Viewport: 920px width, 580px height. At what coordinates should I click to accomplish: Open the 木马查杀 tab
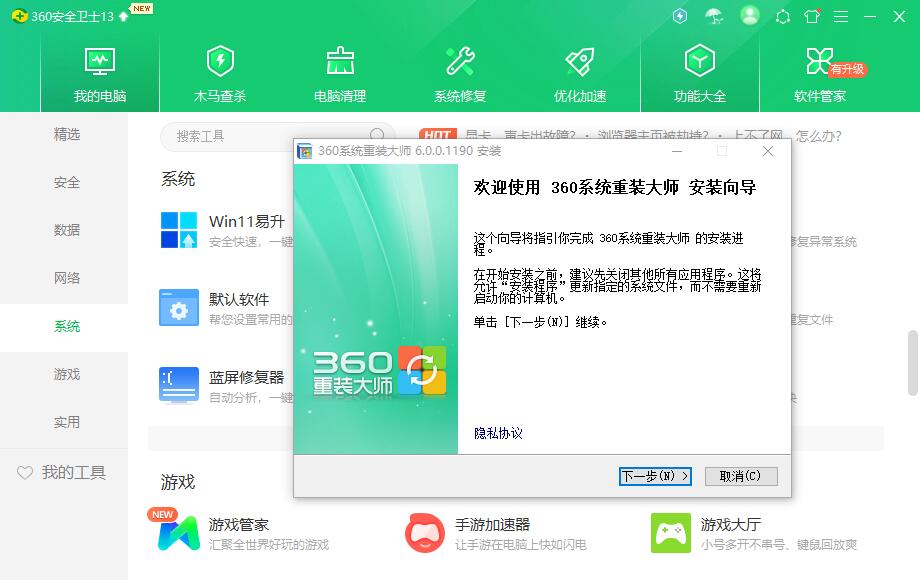click(220, 74)
